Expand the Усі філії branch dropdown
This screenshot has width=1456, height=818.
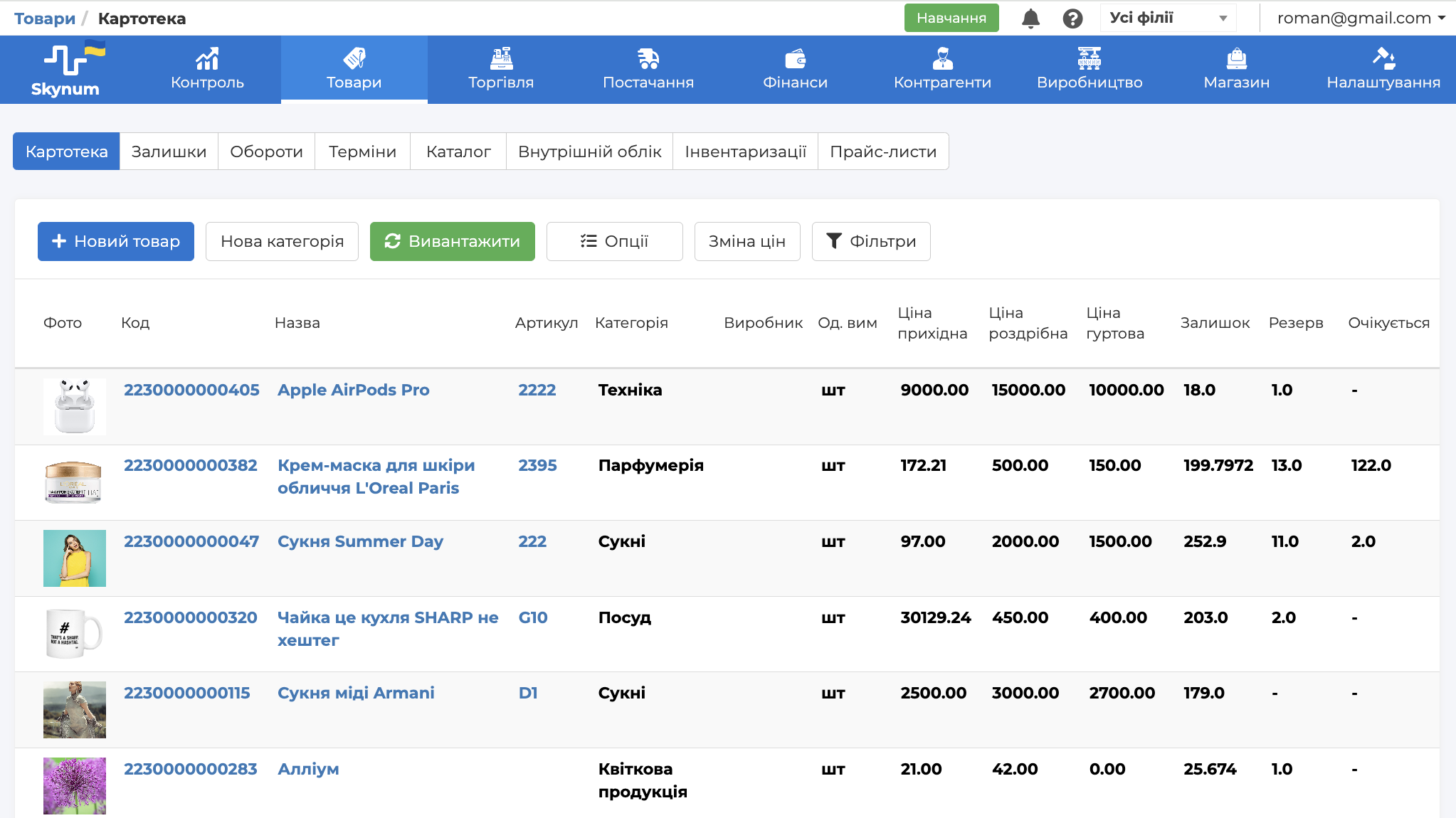click(1169, 18)
